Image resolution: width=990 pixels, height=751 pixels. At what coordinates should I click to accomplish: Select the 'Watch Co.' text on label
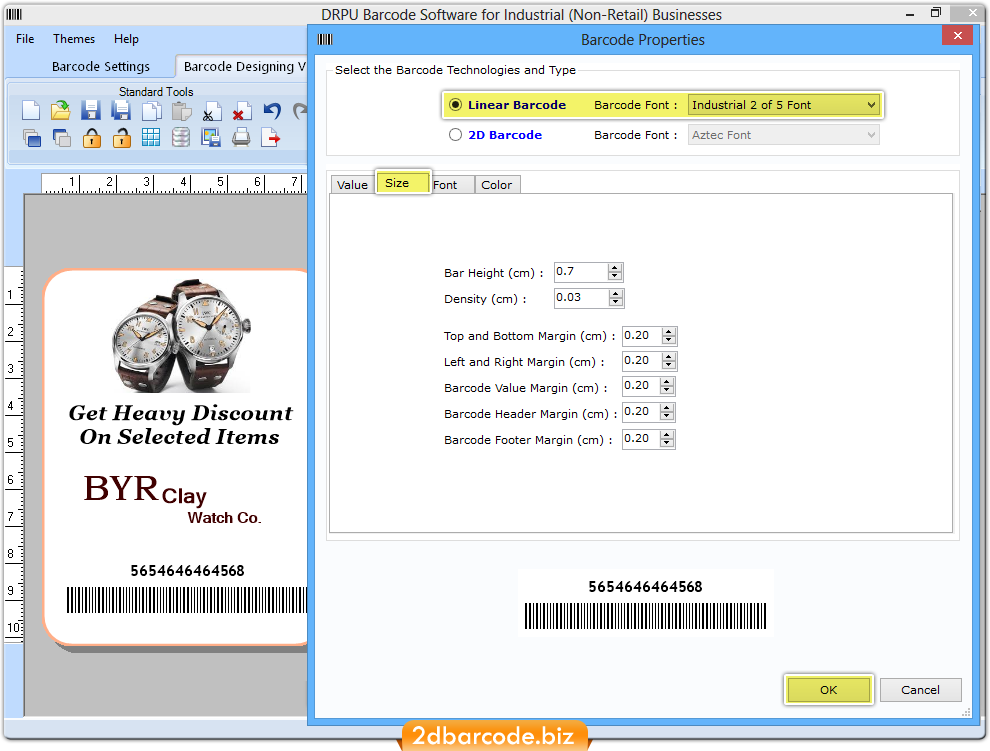pyautogui.click(x=224, y=518)
